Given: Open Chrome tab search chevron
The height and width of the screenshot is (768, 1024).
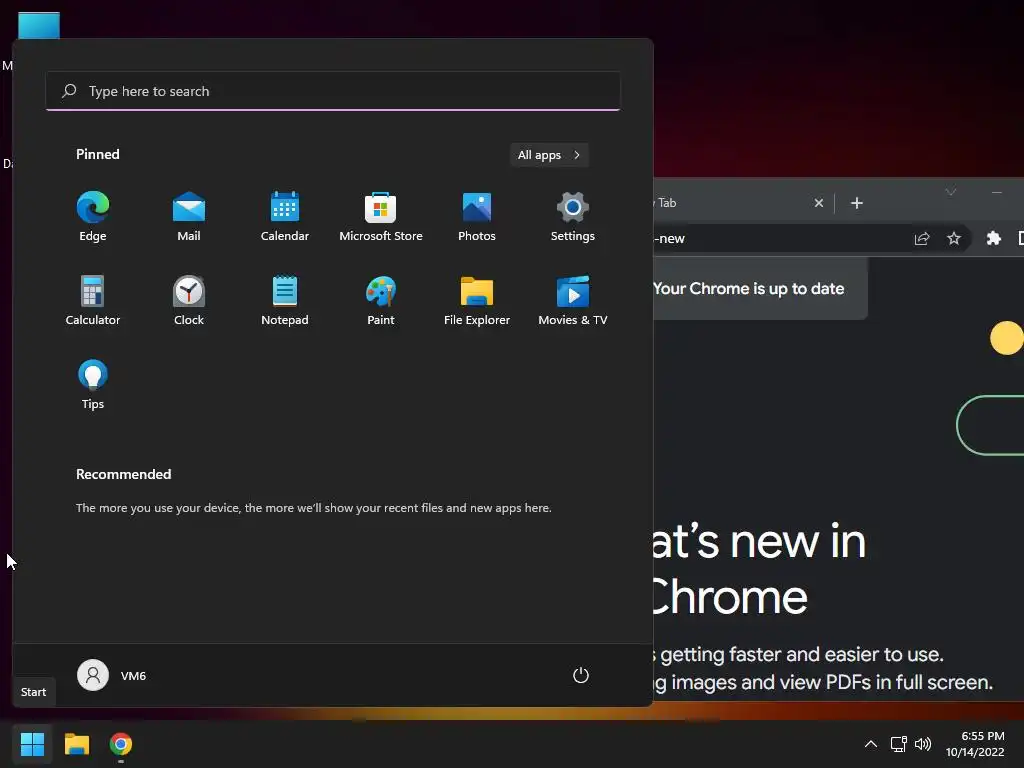Looking at the screenshot, I should pyautogui.click(x=951, y=191).
